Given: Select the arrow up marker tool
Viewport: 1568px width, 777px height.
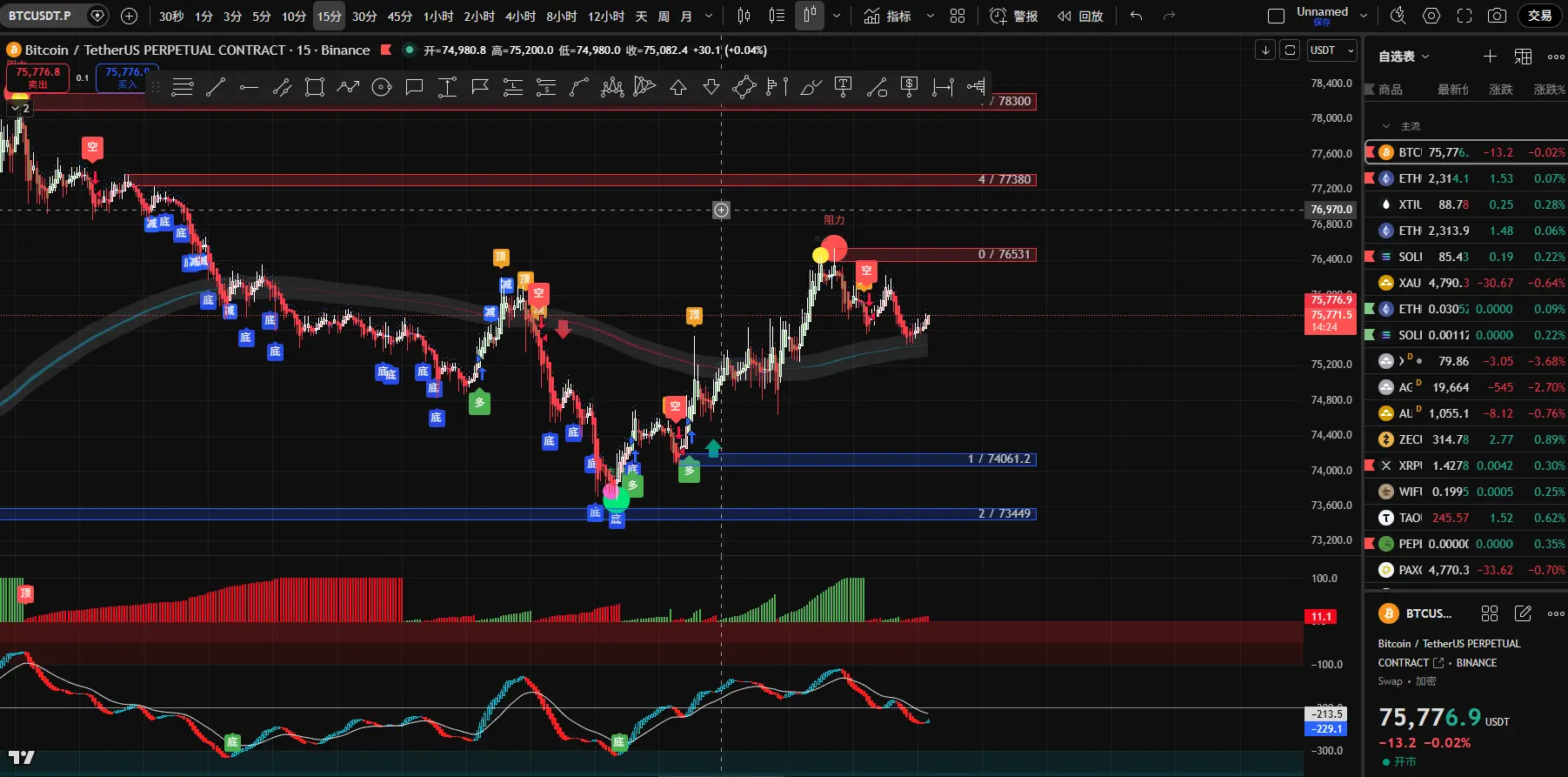Looking at the screenshot, I should click(678, 87).
